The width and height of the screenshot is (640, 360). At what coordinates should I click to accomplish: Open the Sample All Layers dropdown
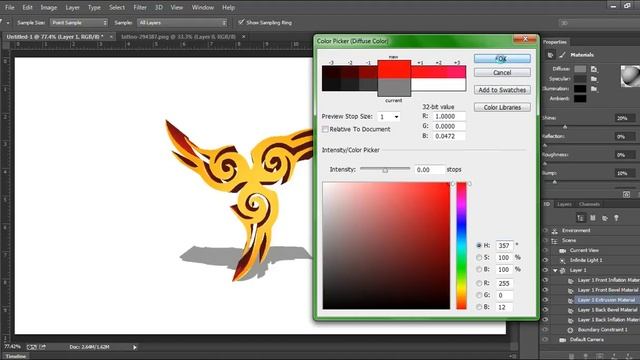pos(182,22)
